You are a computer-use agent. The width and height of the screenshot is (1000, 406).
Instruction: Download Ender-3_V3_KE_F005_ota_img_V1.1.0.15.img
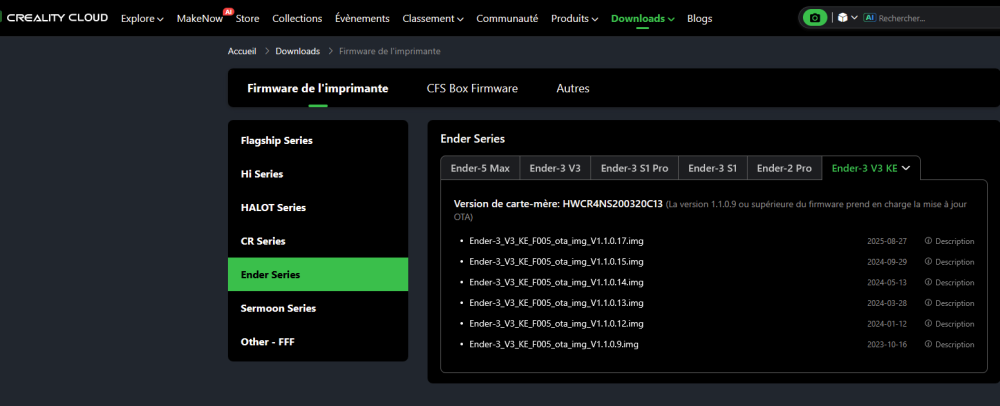pos(556,261)
